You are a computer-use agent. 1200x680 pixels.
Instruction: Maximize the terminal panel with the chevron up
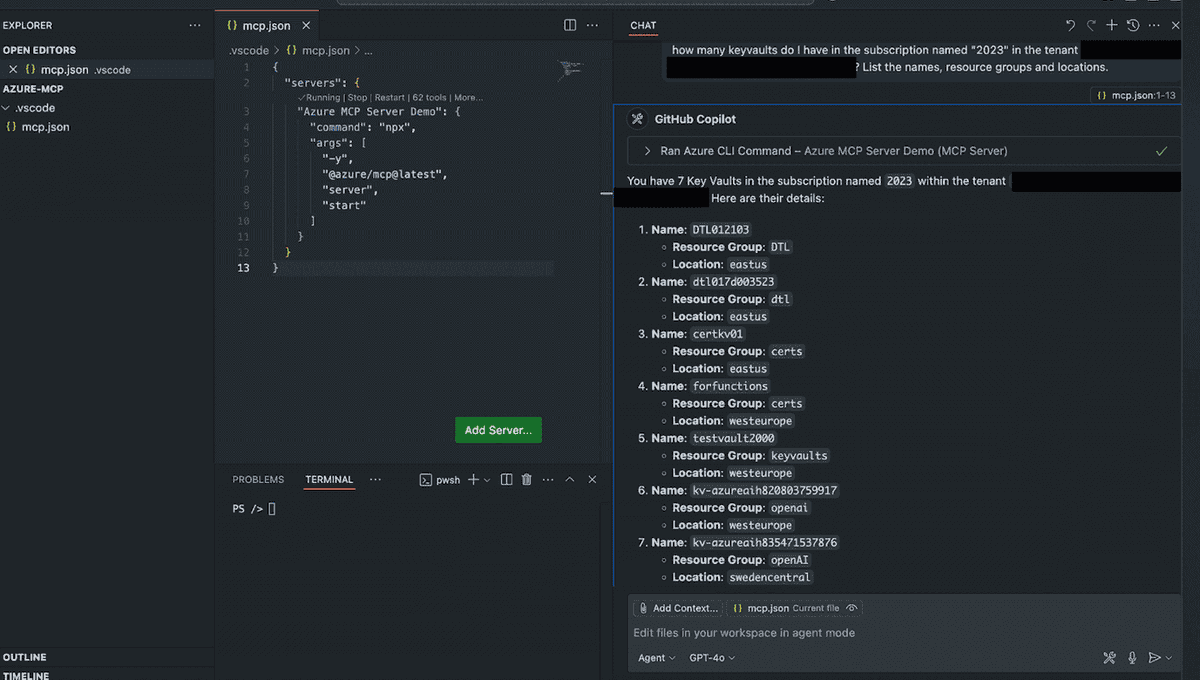click(570, 480)
